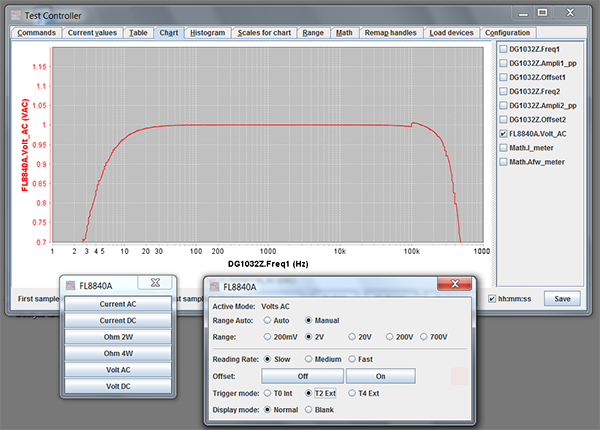
Task: Open the Scales for chart tab
Action: point(264,33)
